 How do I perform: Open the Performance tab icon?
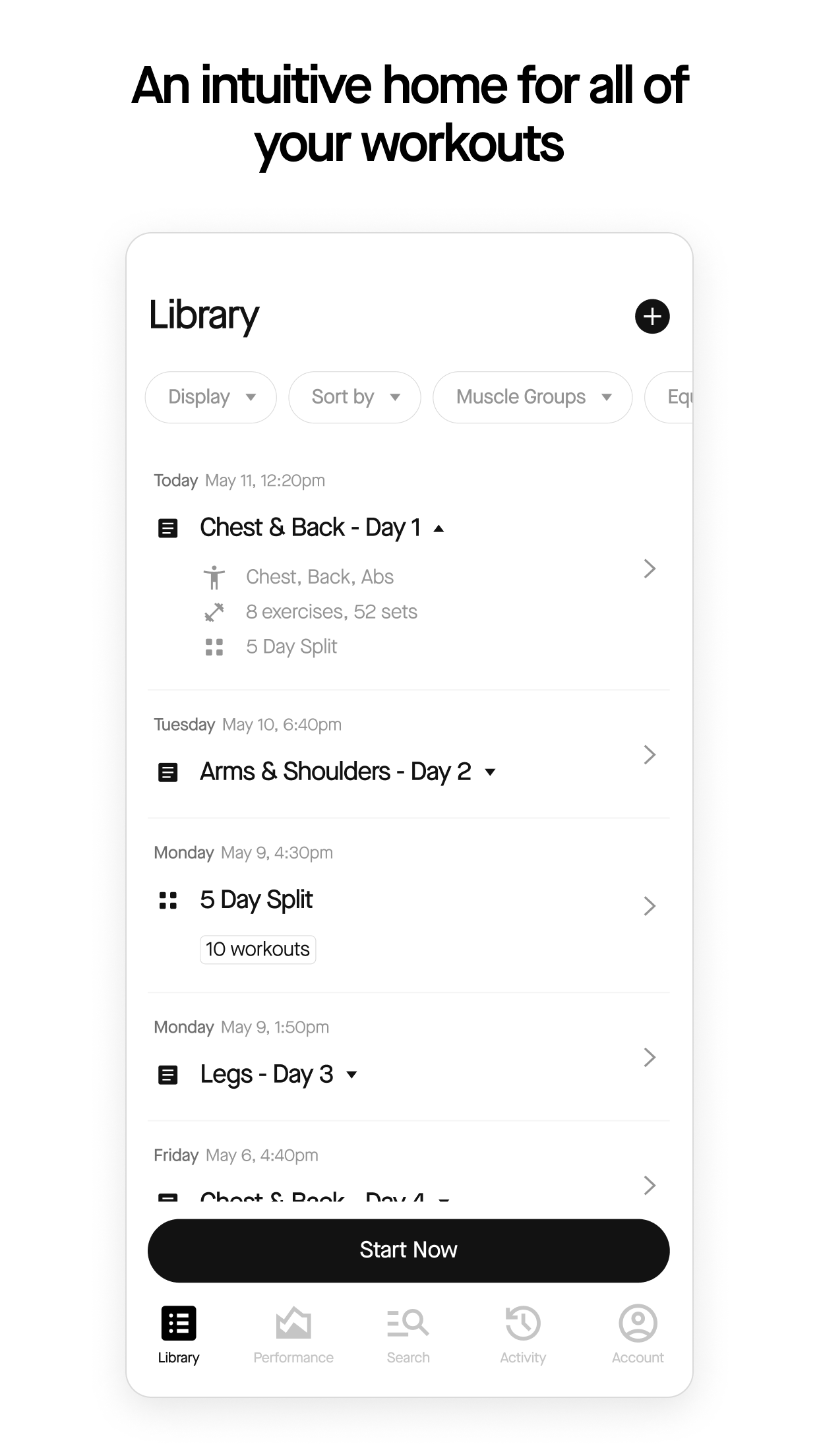point(293,1323)
